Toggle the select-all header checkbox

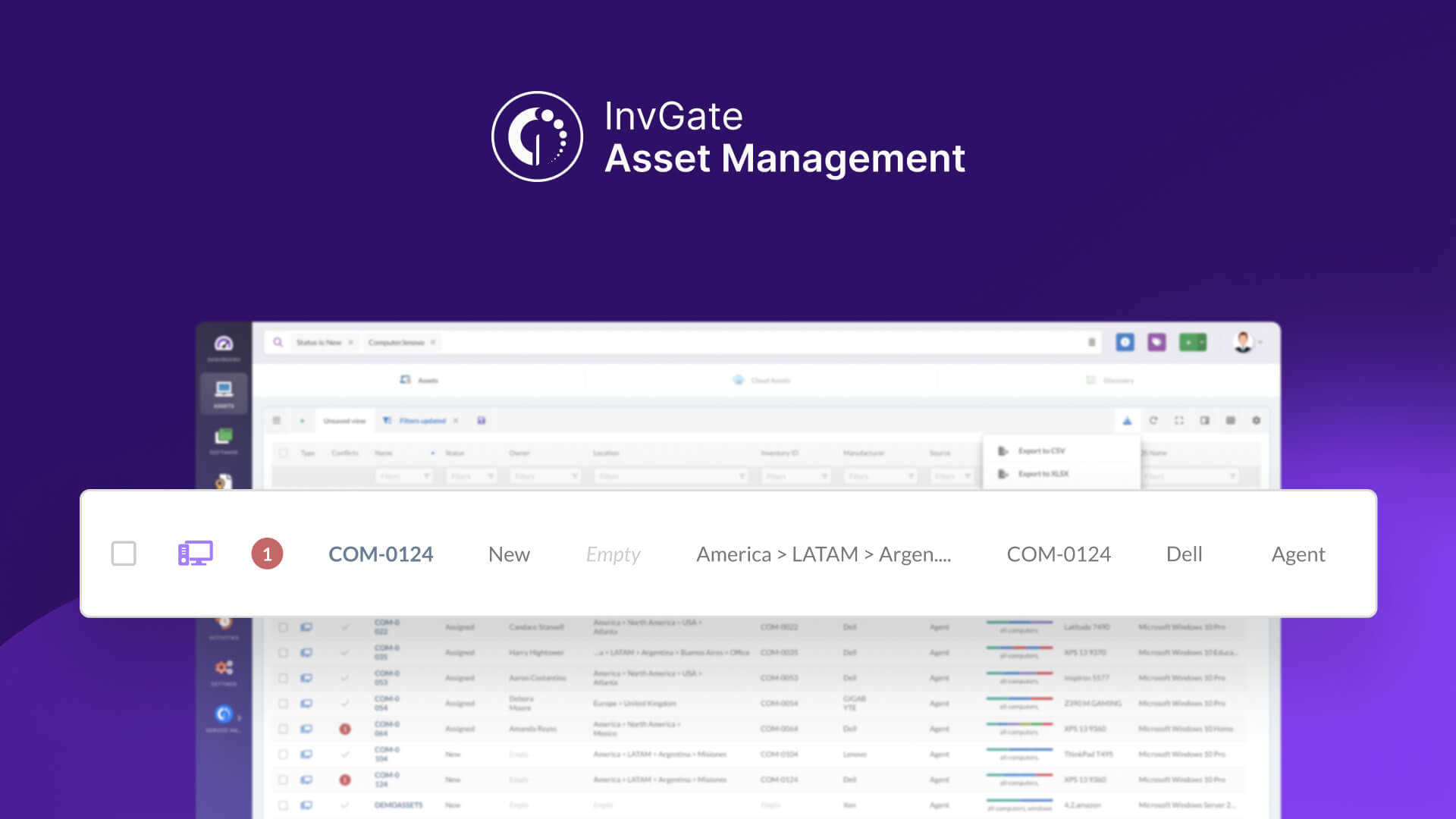283,453
